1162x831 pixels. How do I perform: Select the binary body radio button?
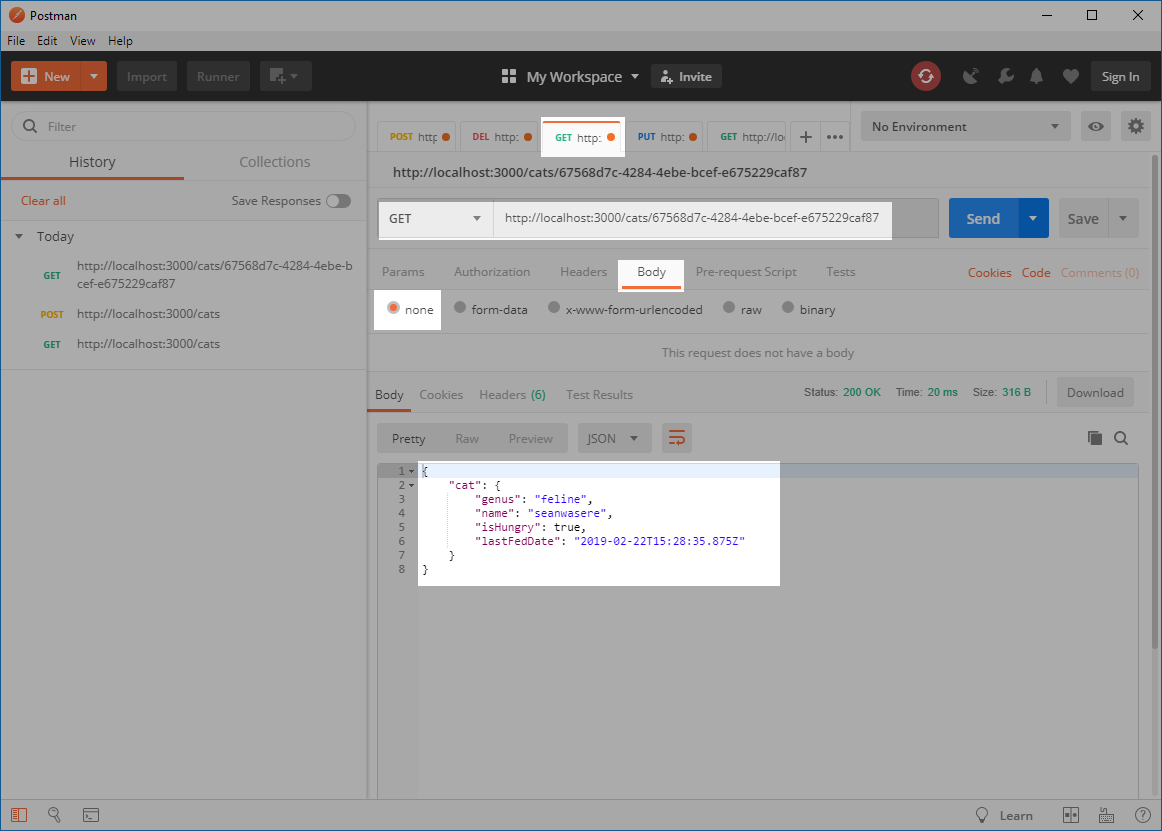coord(788,308)
